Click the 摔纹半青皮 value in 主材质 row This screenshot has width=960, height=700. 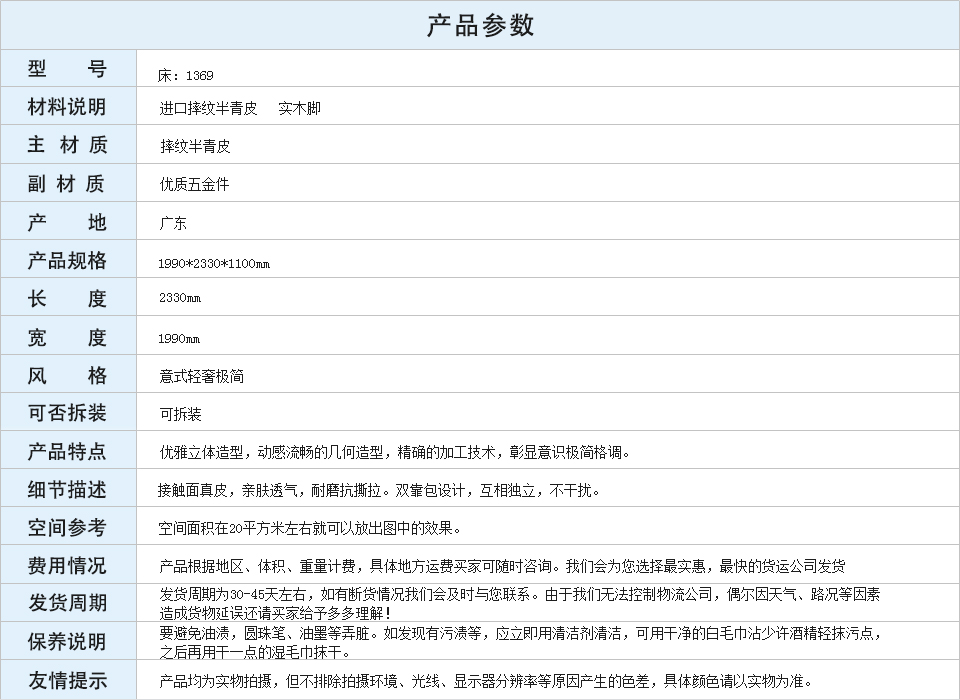pos(195,146)
